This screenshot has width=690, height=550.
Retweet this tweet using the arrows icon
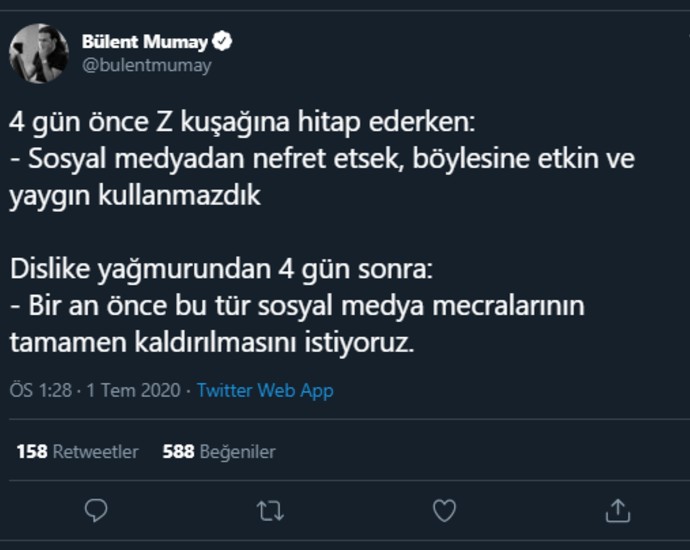pos(270,511)
